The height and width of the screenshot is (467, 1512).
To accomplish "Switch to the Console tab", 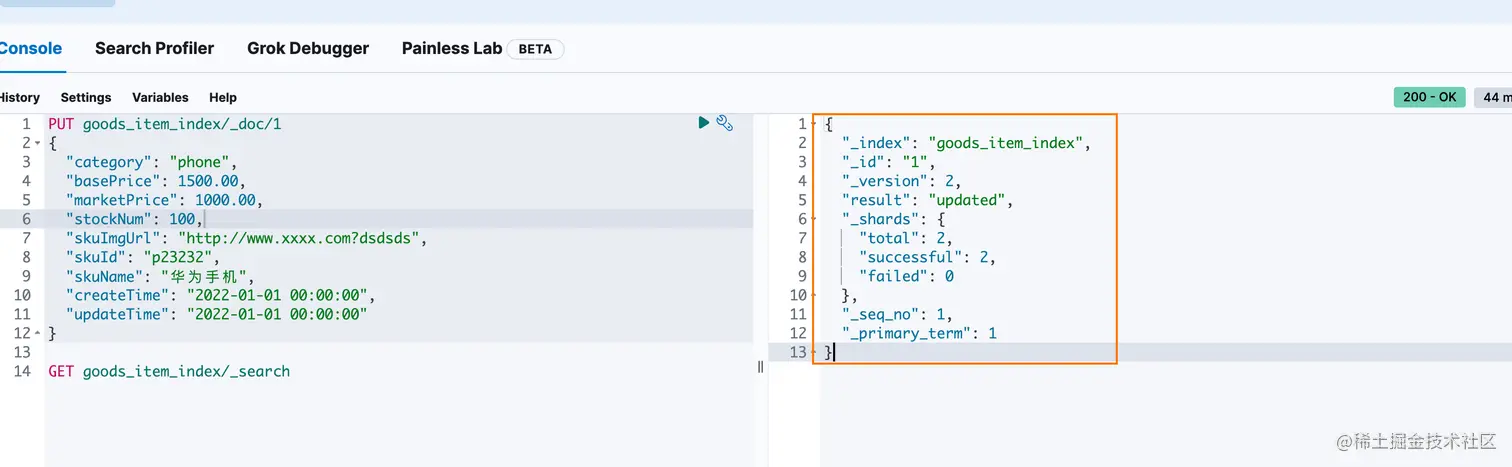I will click(30, 48).
